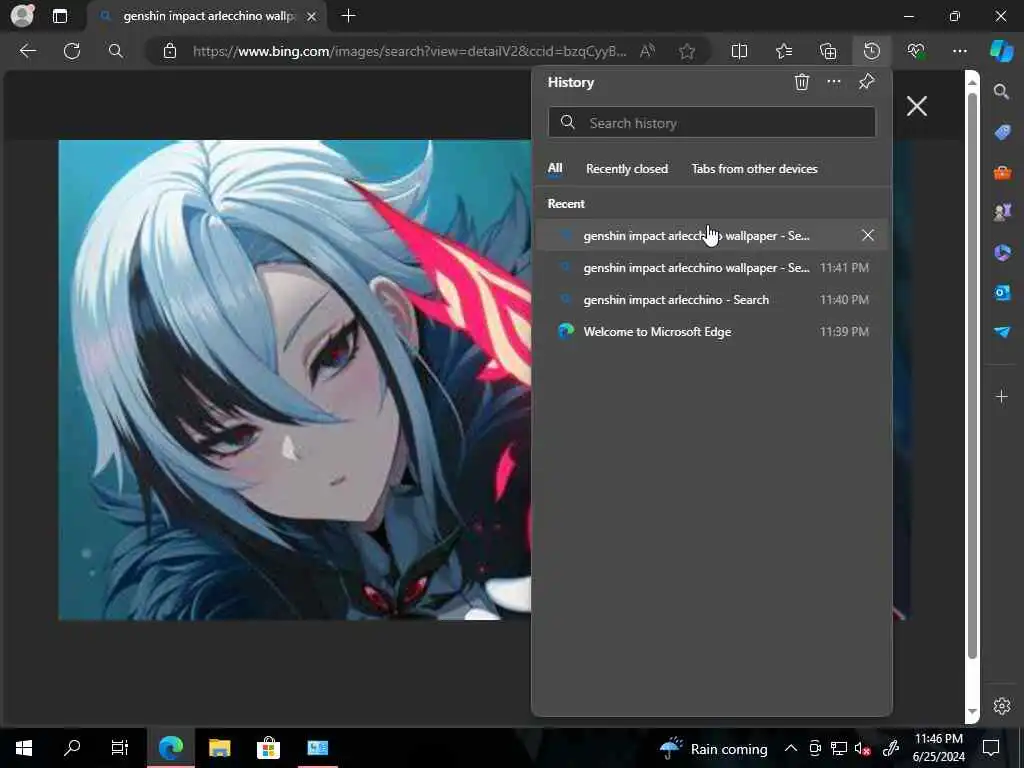Open sidebar Outlook icon
This screenshot has height=768, width=1024.
1002,292
